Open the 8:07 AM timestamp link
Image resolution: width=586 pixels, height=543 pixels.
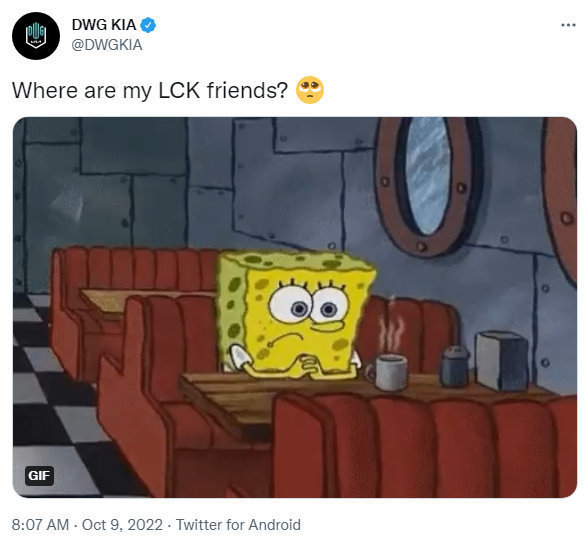pyautogui.click(x=40, y=525)
